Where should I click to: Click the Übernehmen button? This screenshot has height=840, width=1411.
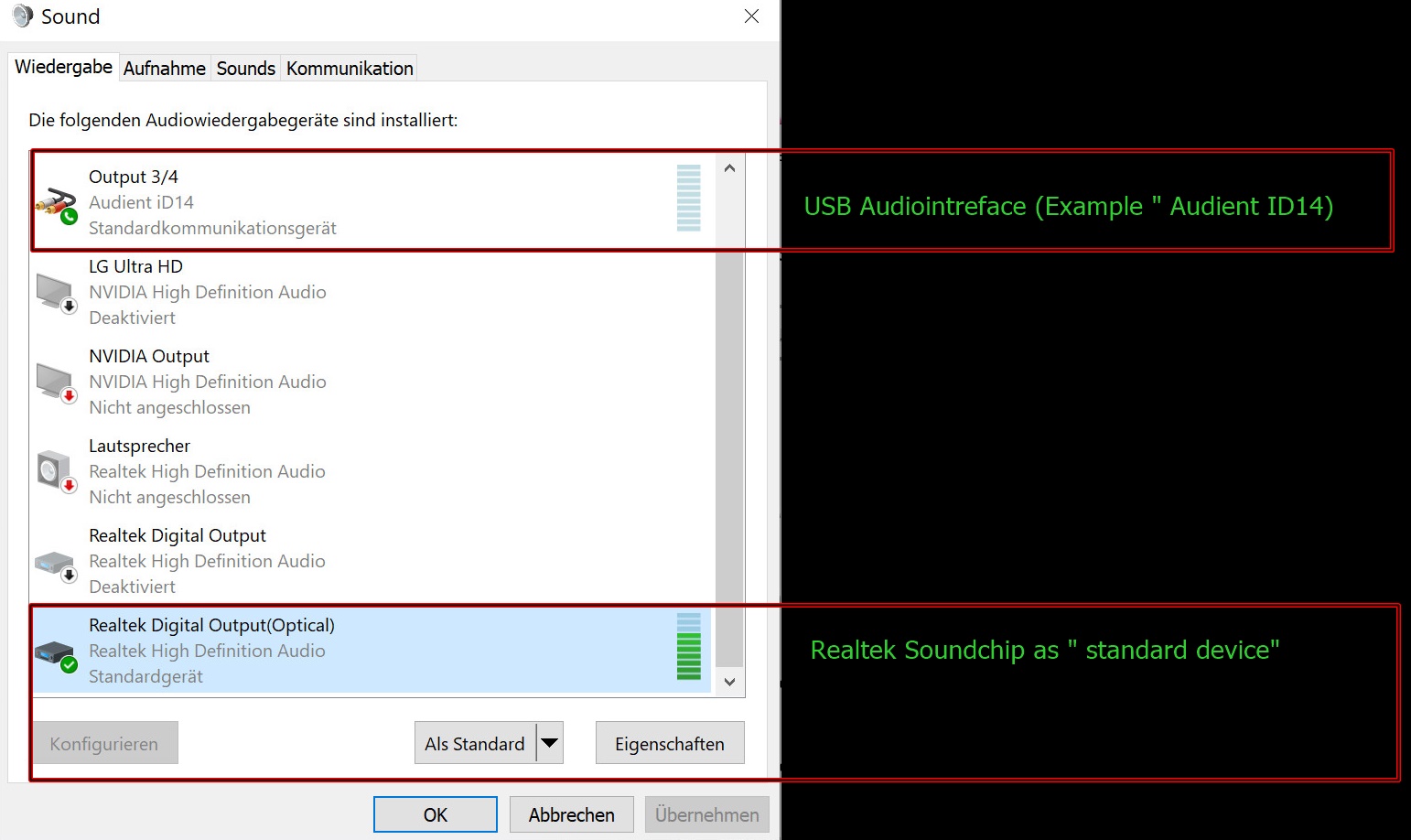pos(707,814)
